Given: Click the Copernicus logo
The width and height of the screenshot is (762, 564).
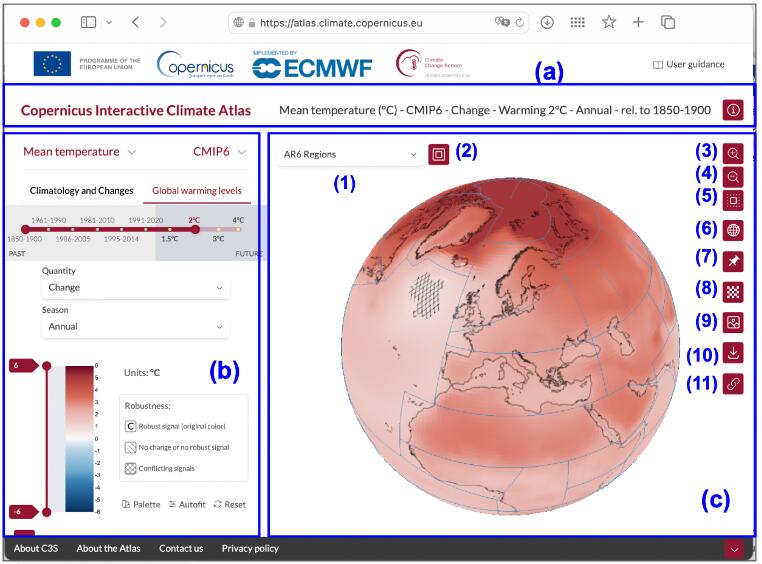Looking at the screenshot, I should pyautogui.click(x=195, y=64).
